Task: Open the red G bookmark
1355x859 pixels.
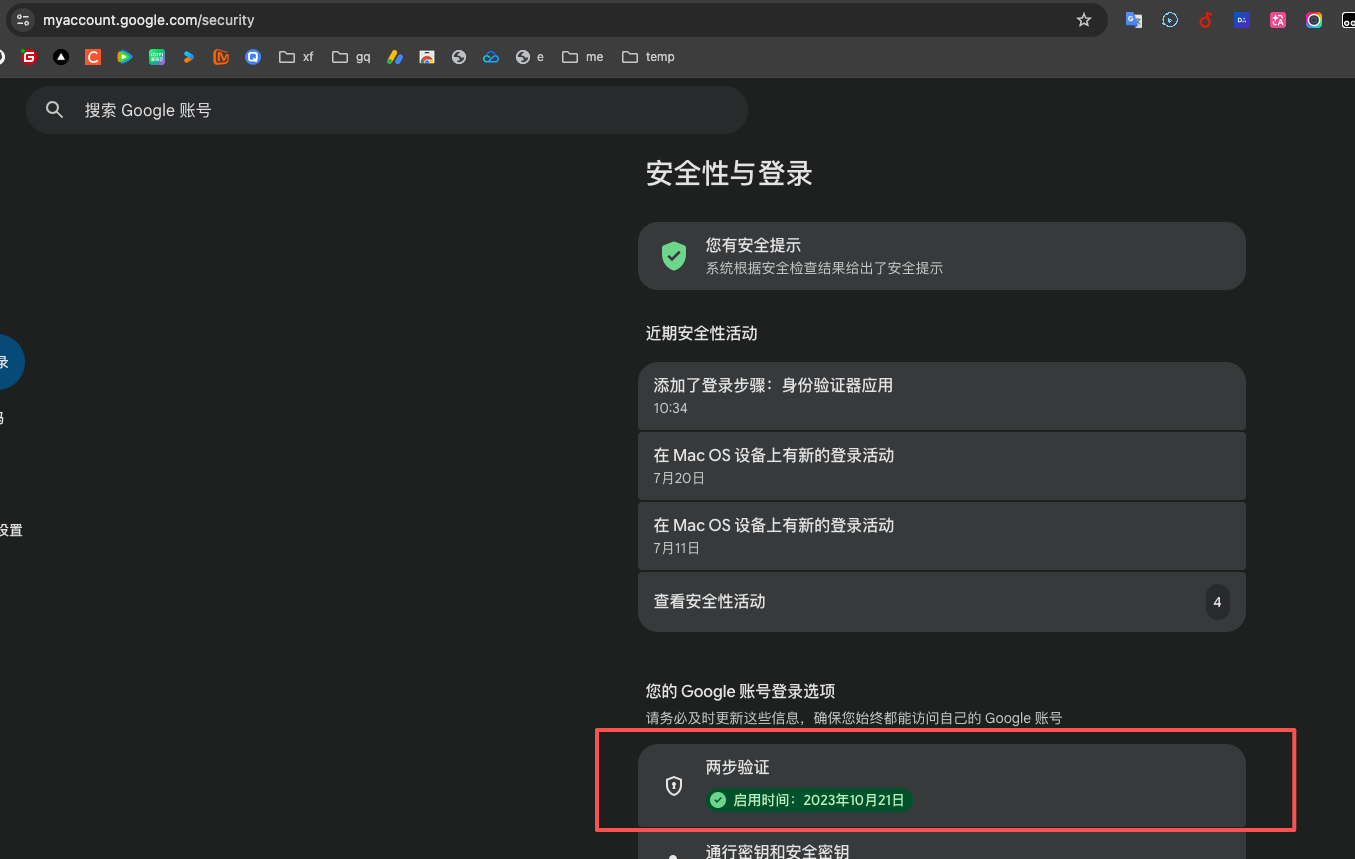Action: [29, 57]
